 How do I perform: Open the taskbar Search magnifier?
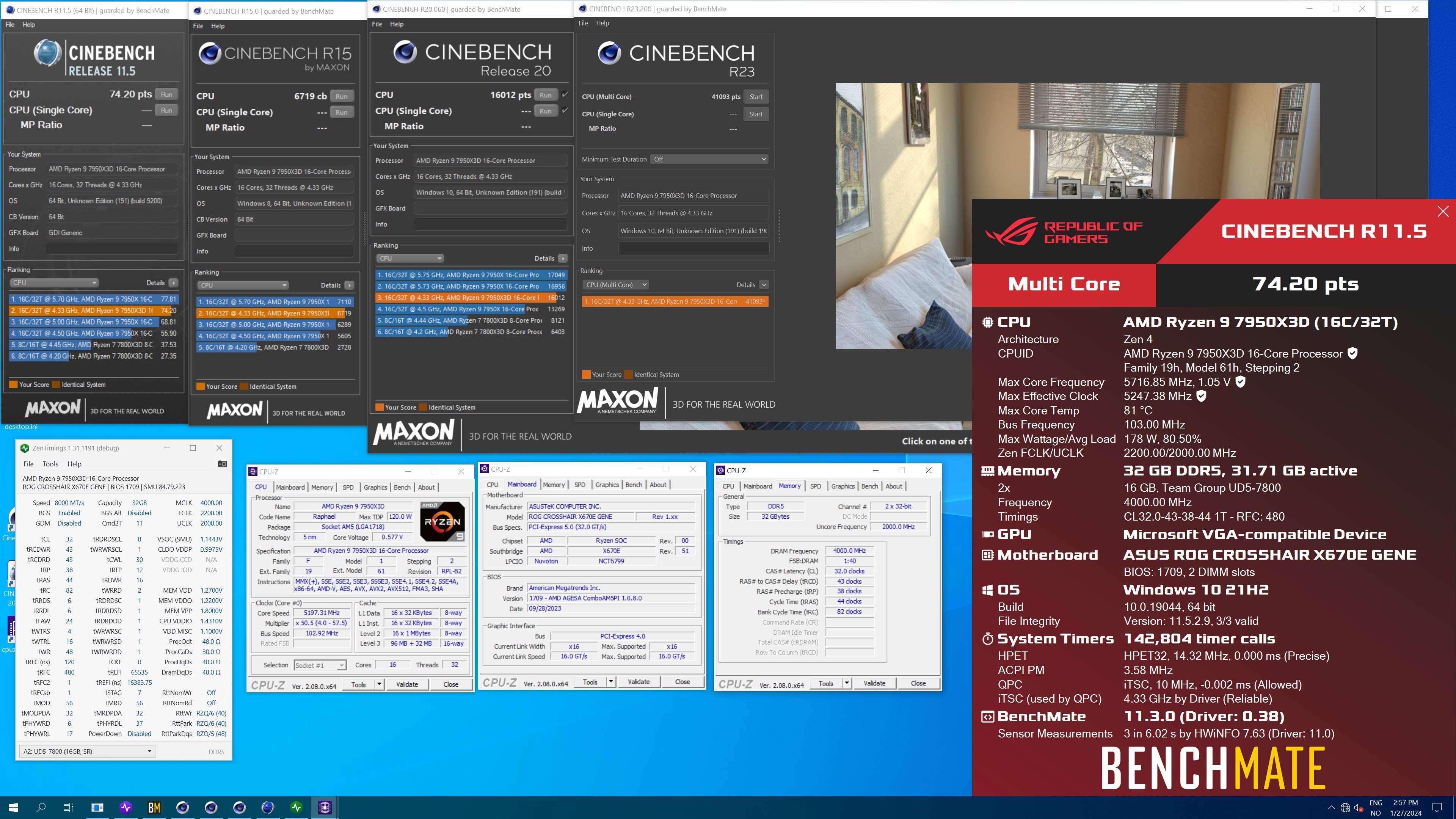tap(41, 808)
